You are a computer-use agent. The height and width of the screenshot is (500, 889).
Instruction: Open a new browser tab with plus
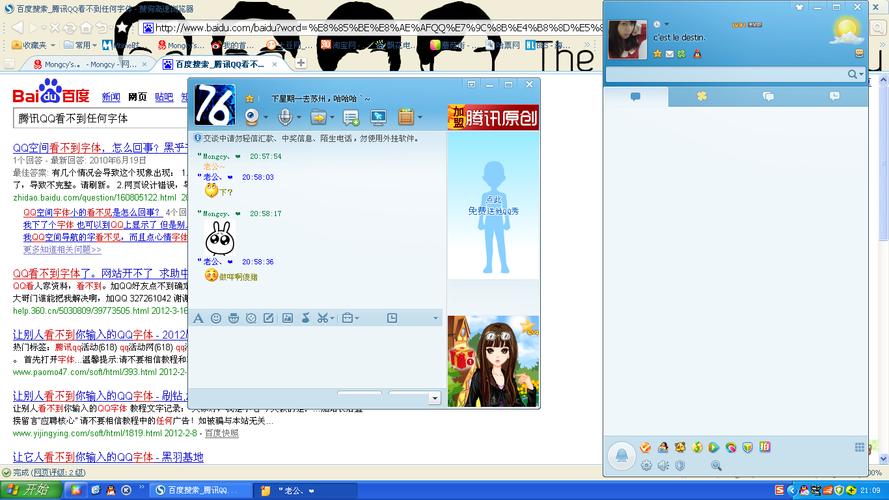301,63
